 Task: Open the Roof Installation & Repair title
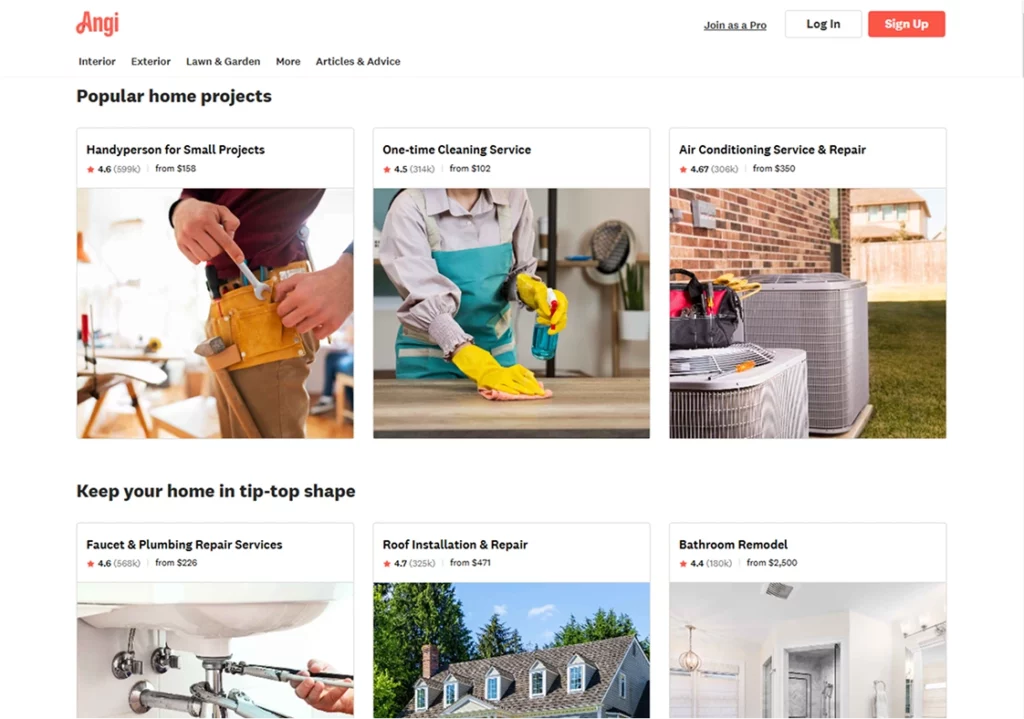coord(455,545)
